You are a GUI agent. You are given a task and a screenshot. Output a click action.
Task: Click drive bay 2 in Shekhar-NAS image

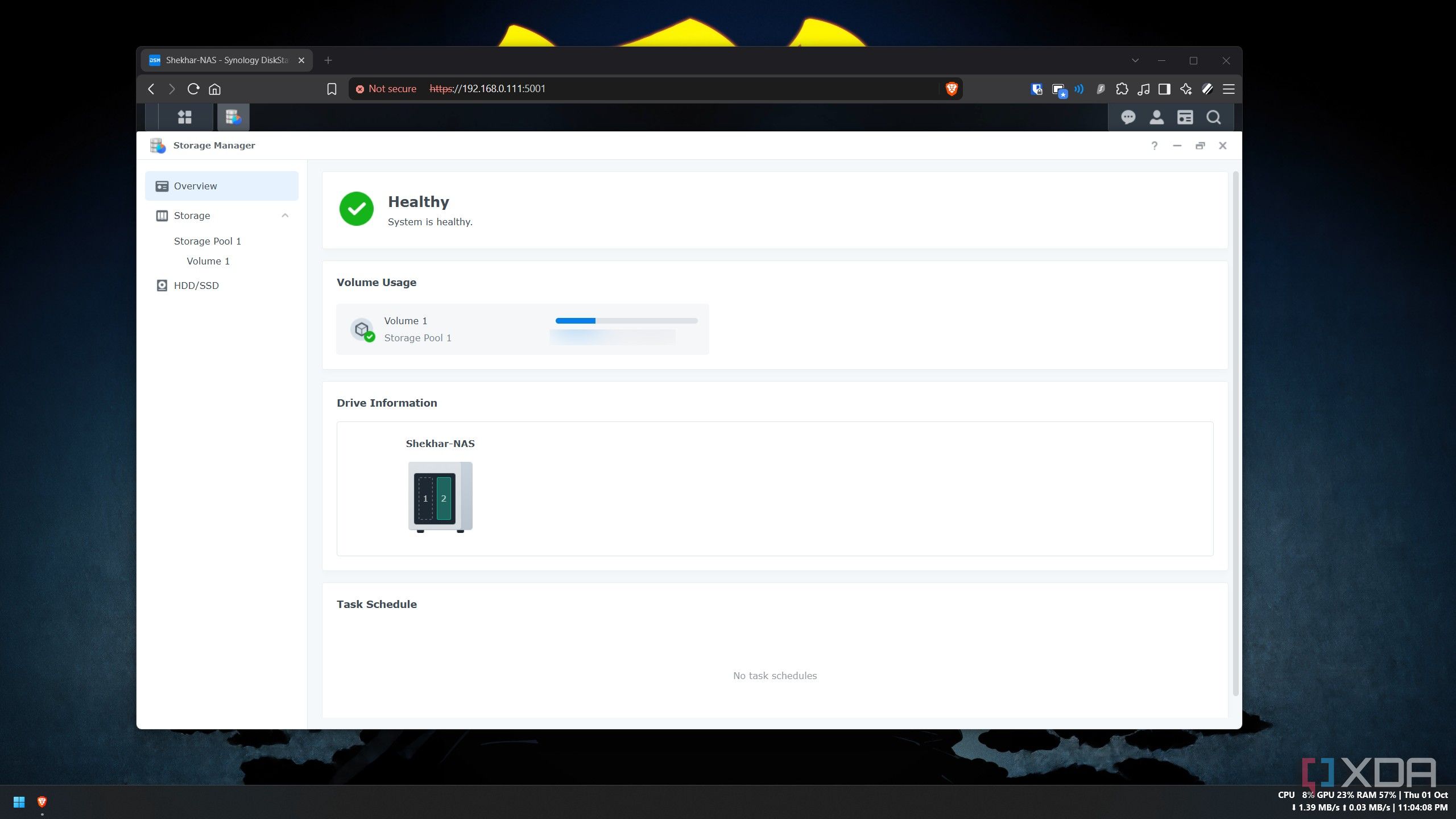pyautogui.click(x=444, y=498)
